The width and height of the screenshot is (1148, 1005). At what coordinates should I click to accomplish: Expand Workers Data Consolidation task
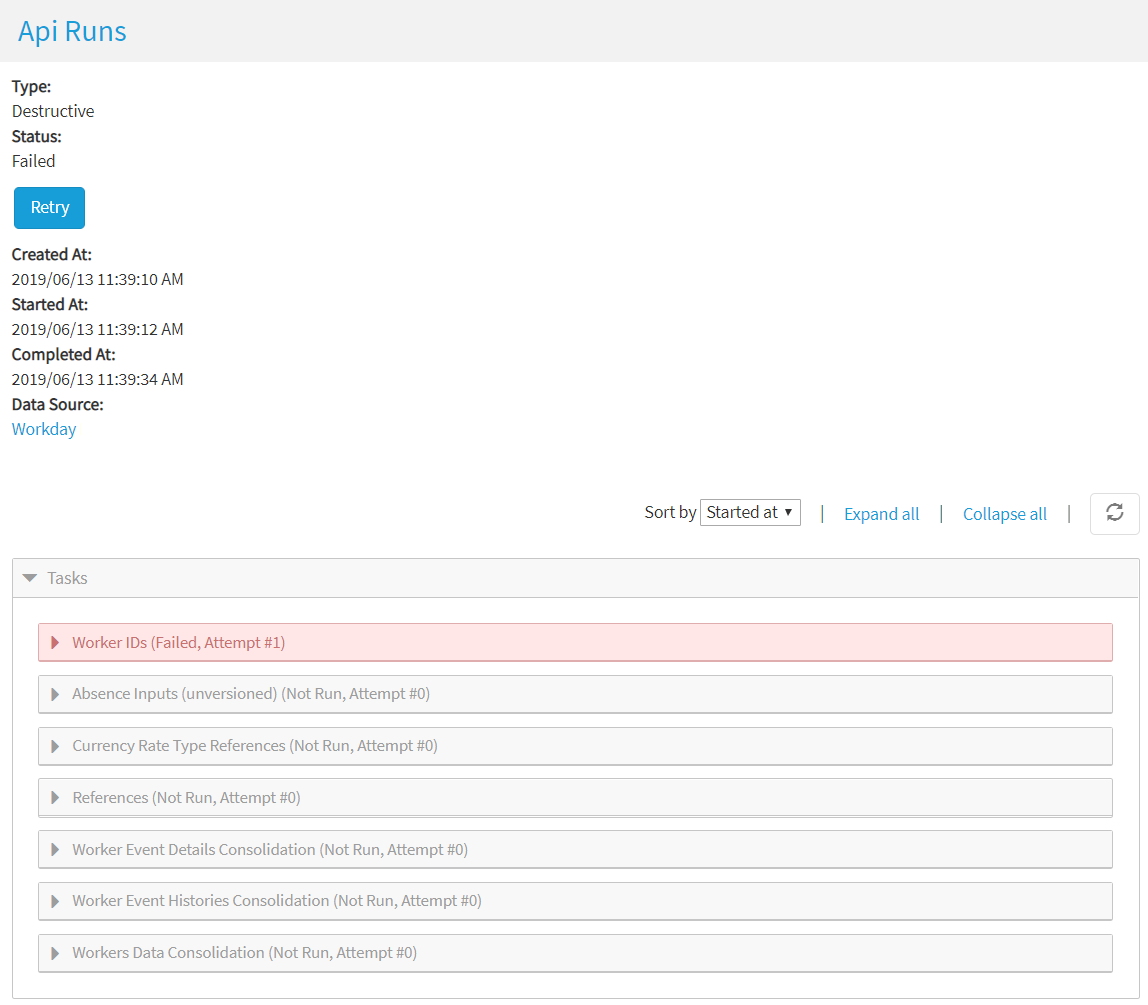click(244, 953)
